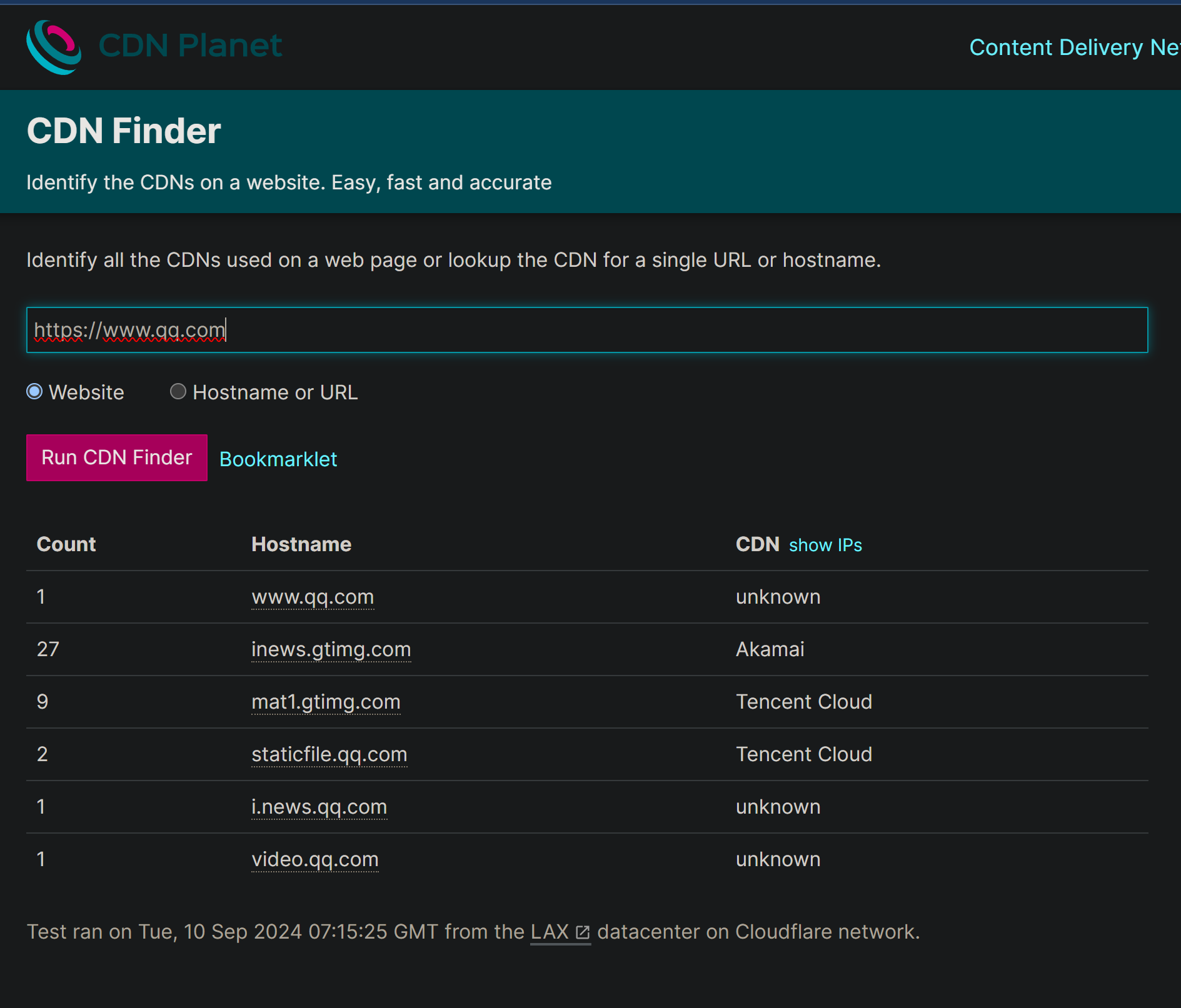Click the CDN Planet swirl logo icon

point(54,47)
